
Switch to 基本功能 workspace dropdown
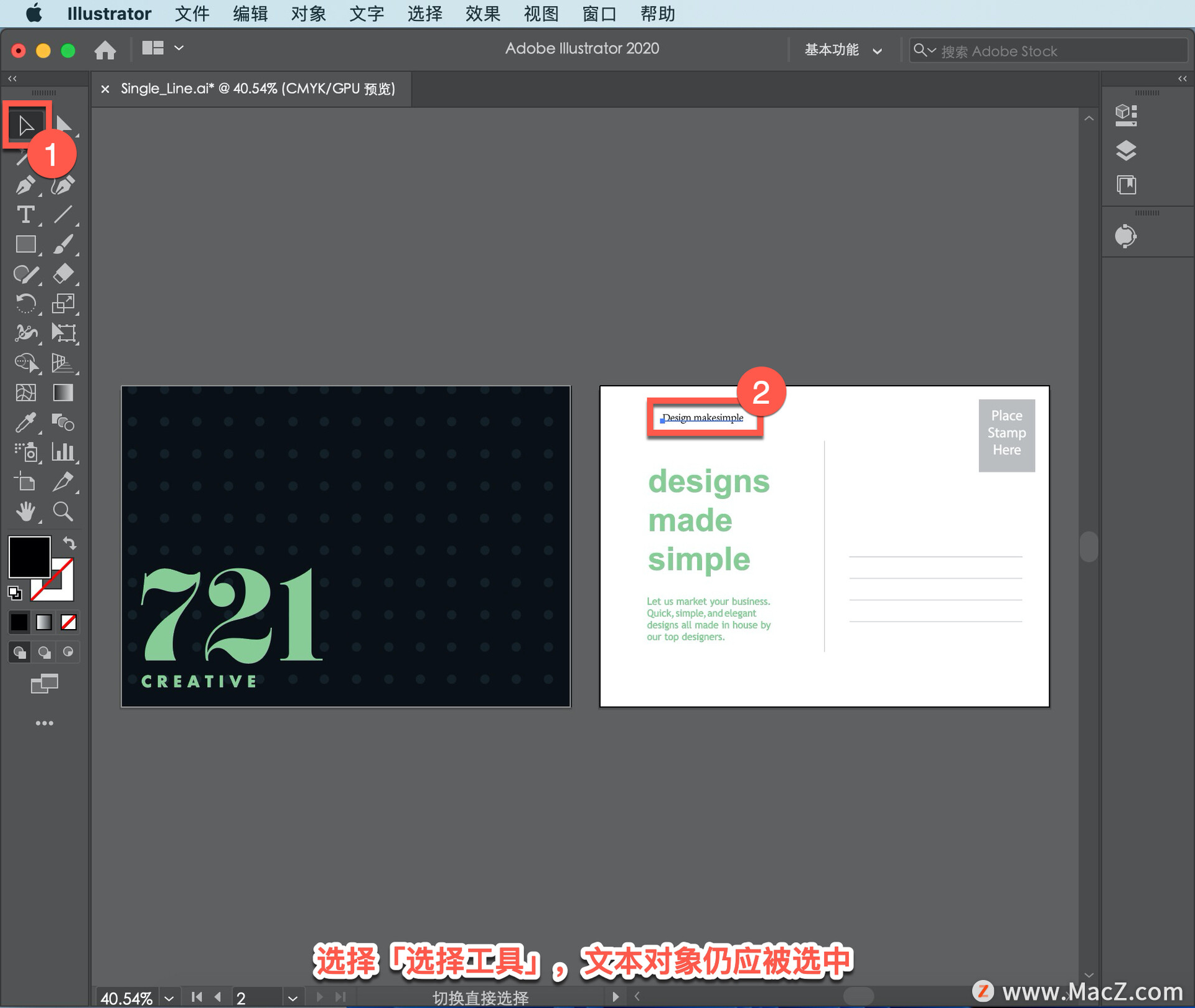(840, 49)
